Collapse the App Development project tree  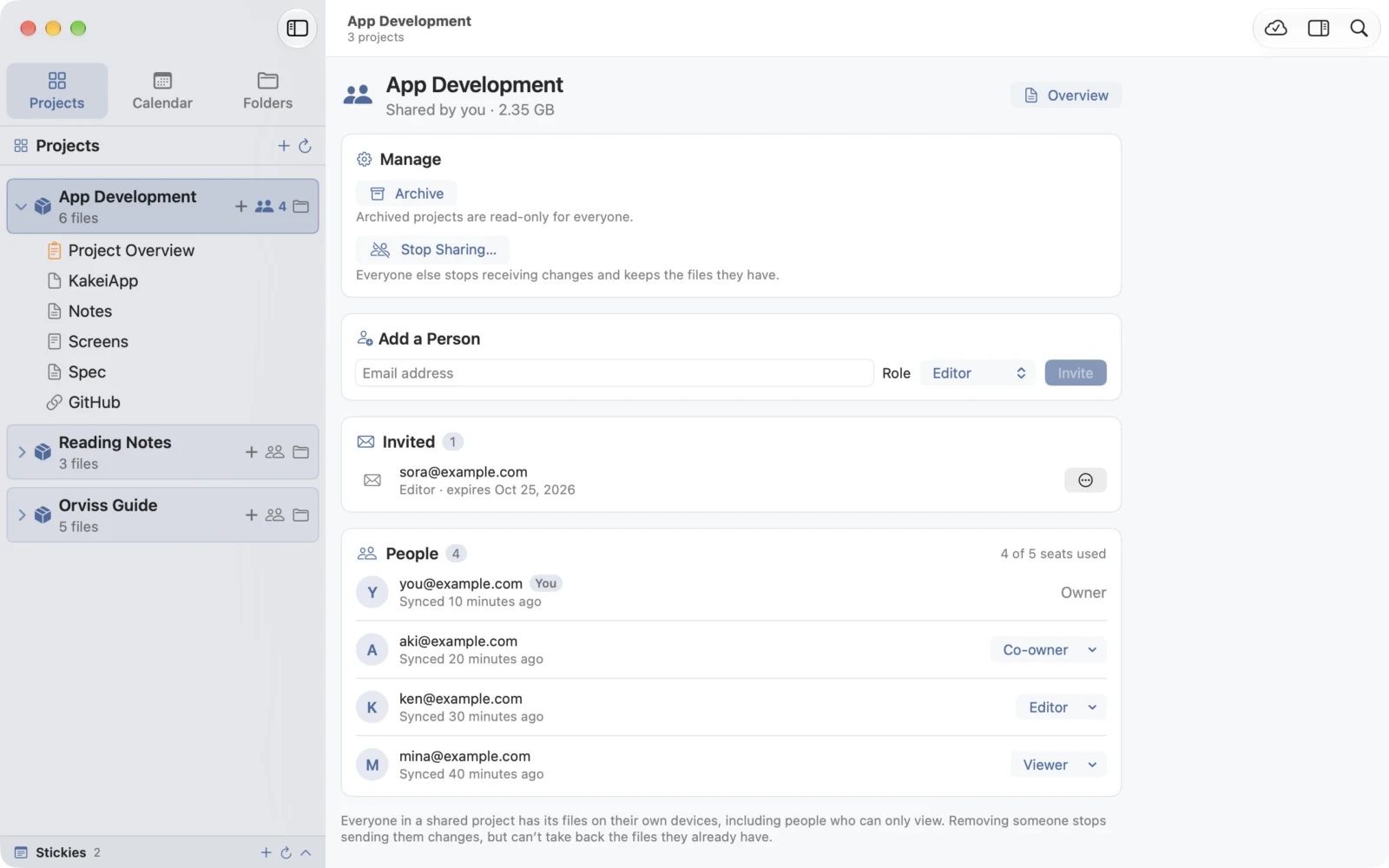click(22, 207)
